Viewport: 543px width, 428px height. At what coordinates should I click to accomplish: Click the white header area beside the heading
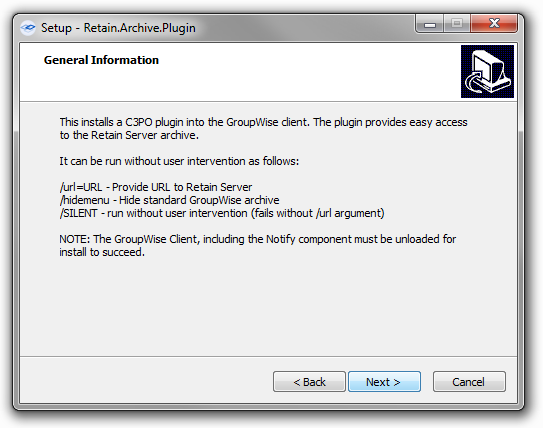308,73
